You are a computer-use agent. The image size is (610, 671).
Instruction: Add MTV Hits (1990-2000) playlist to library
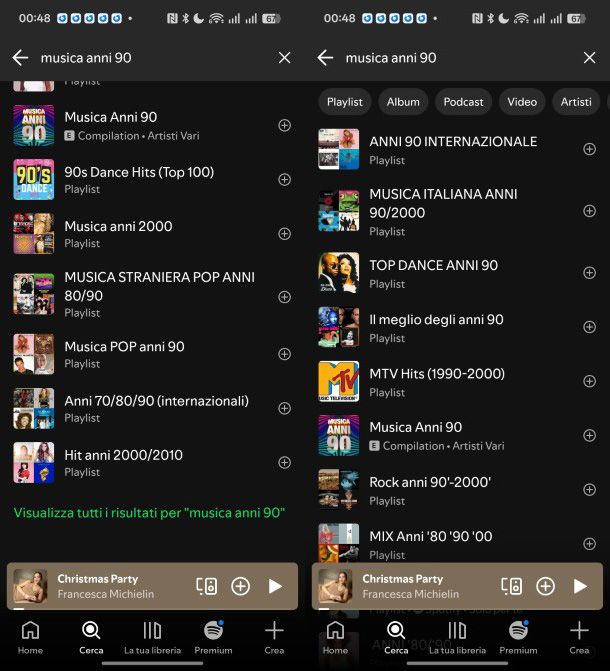[589, 381]
